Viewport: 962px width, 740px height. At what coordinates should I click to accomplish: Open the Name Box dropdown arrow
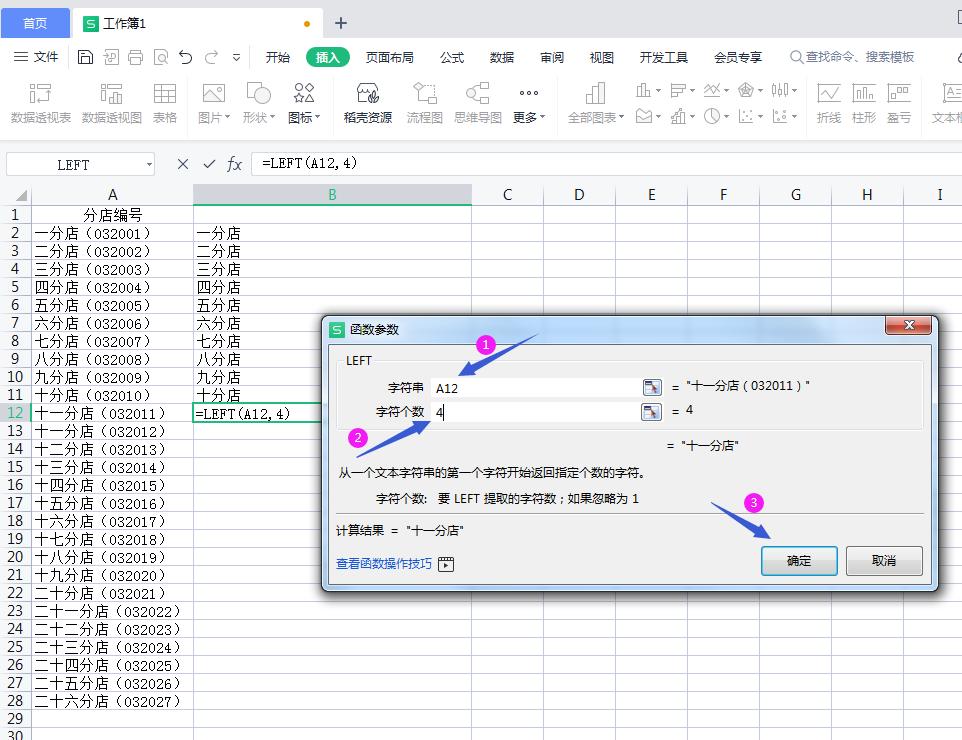(x=149, y=164)
